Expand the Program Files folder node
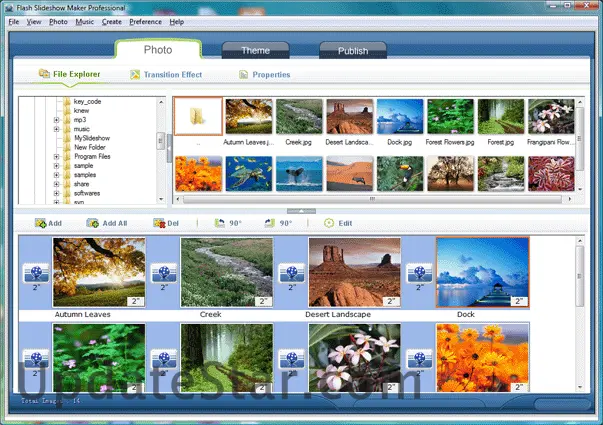The image size is (603, 425). pyautogui.click(x=57, y=157)
